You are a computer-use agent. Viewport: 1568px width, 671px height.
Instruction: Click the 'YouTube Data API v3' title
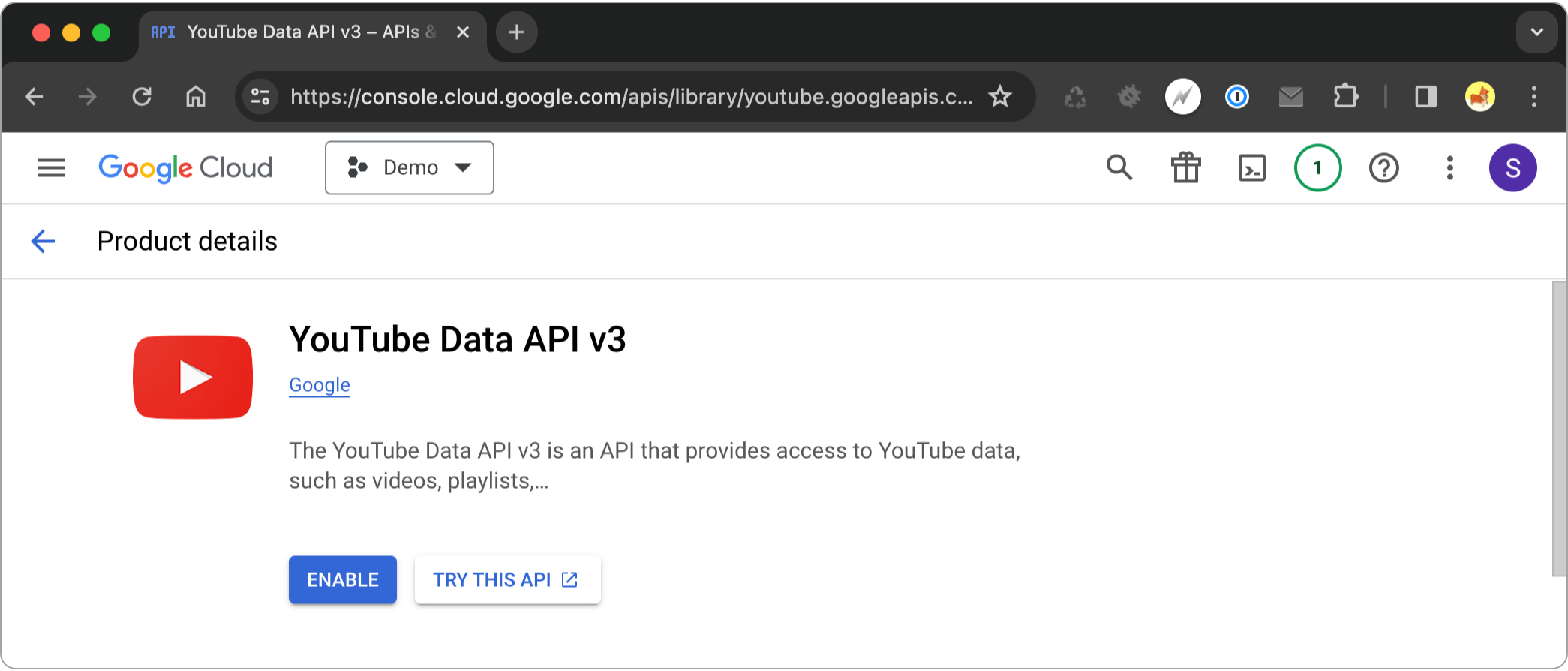458,339
